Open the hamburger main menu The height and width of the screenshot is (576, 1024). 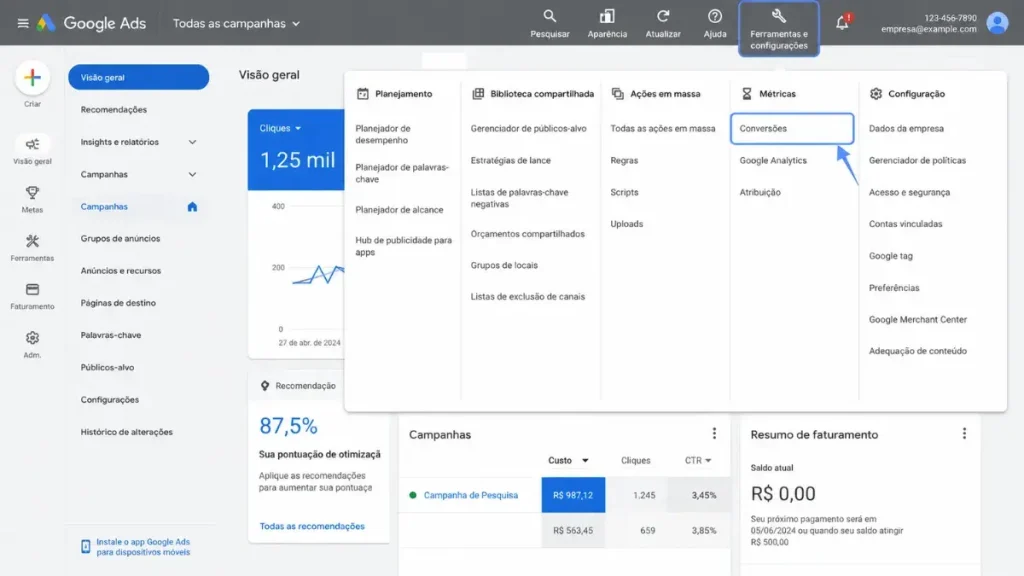[x=23, y=24]
